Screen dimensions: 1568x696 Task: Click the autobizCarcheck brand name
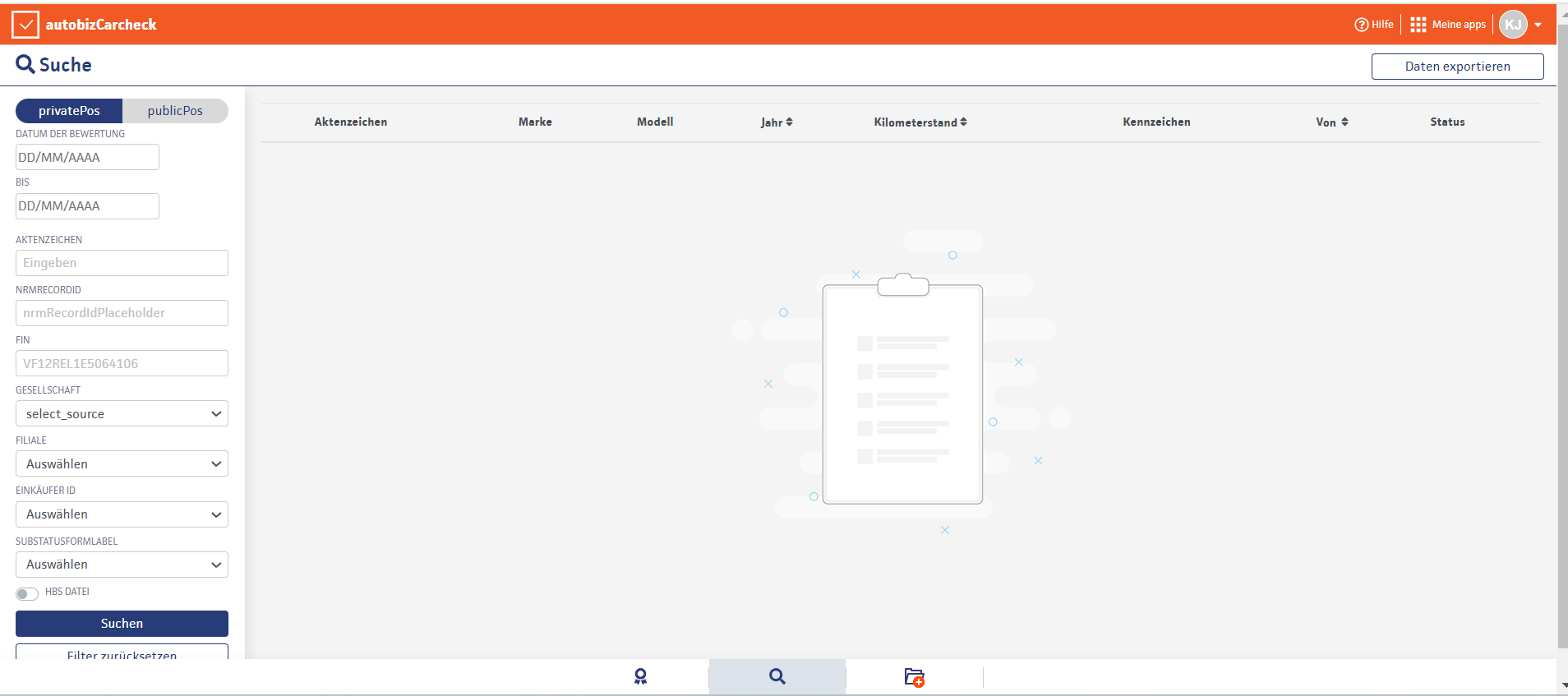101,25
